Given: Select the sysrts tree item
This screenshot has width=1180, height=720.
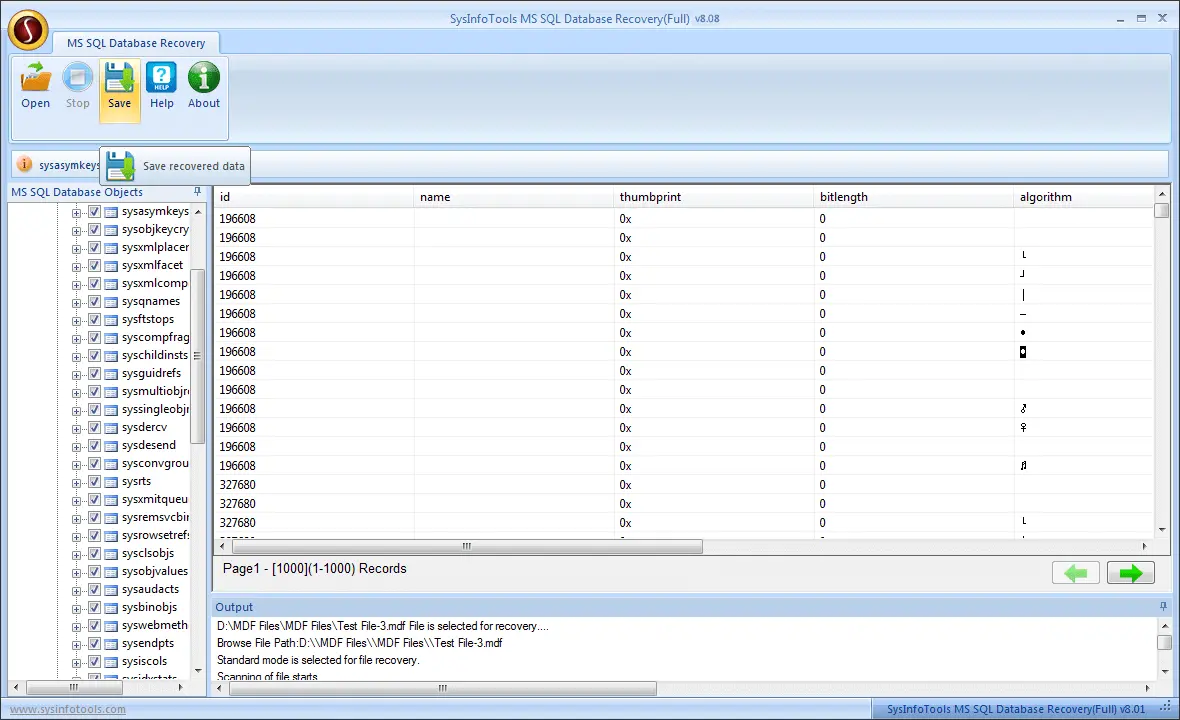Looking at the screenshot, I should (136, 482).
